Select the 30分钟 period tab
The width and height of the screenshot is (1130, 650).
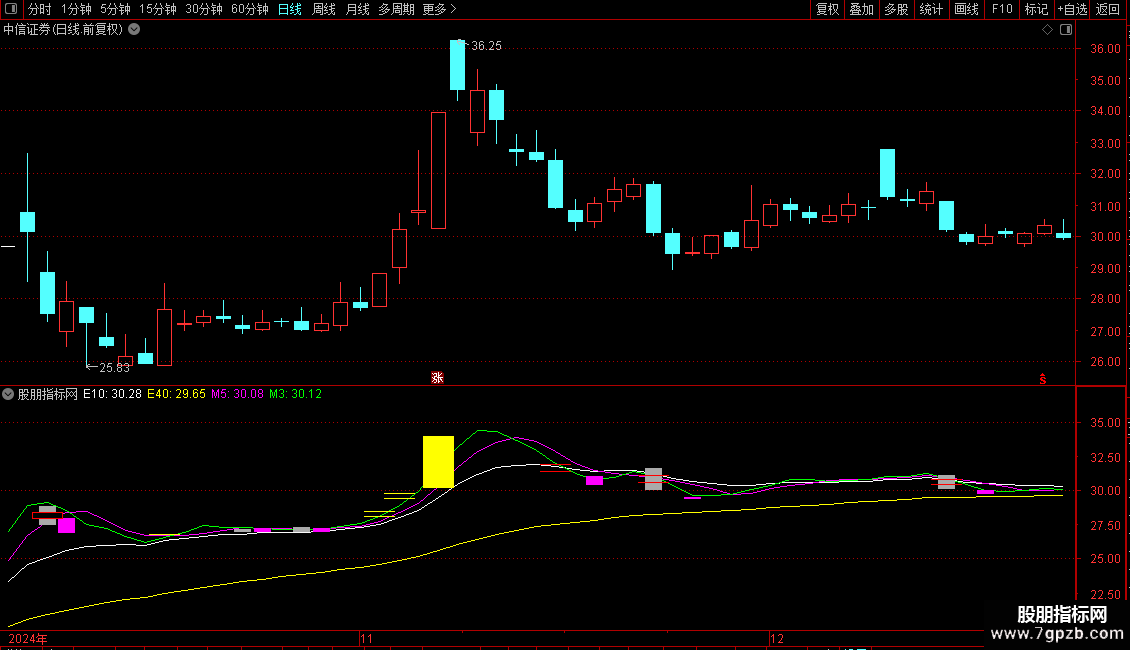[204, 9]
